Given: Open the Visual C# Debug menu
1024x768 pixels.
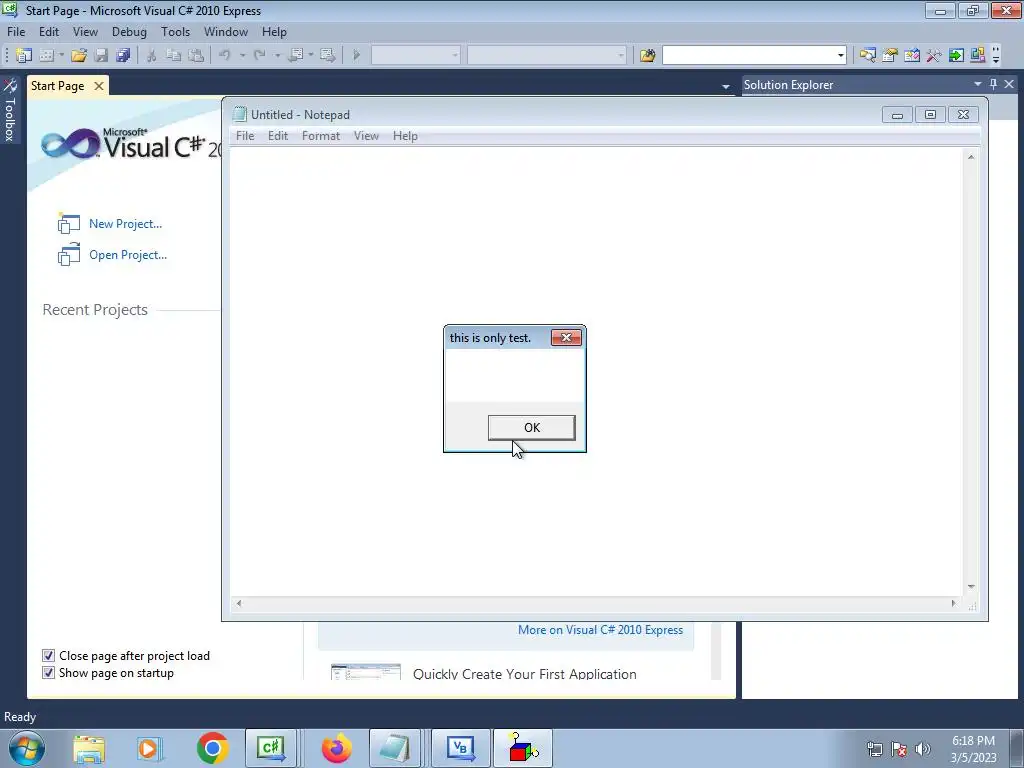Looking at the screenshot, I should 129,31.
